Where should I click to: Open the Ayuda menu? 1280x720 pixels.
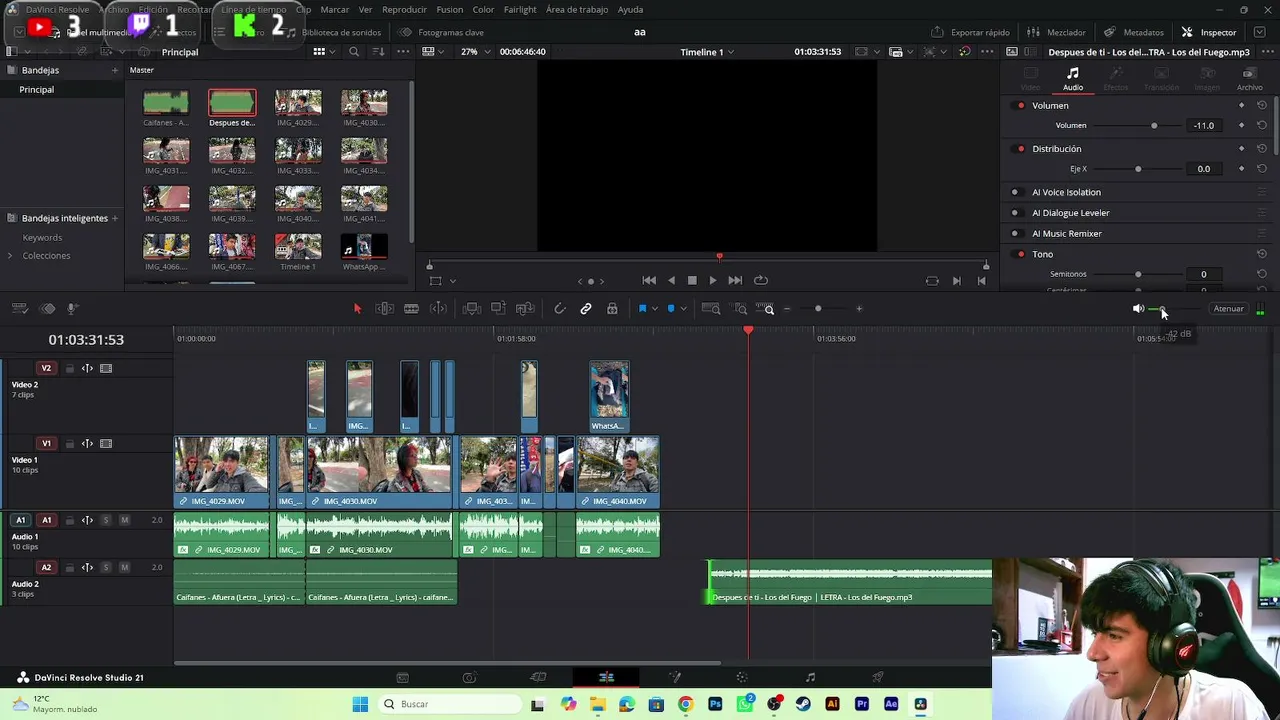(630, 9)
